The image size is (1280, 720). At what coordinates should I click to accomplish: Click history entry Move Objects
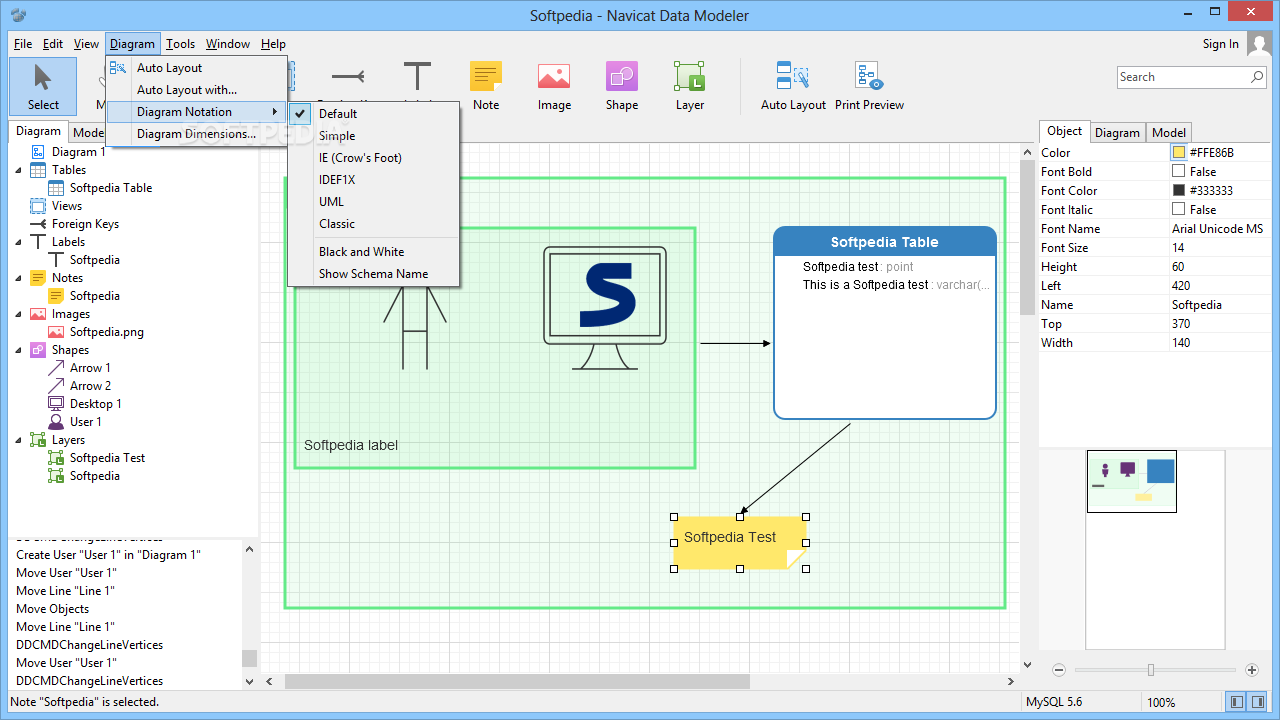tap(53, 609)
